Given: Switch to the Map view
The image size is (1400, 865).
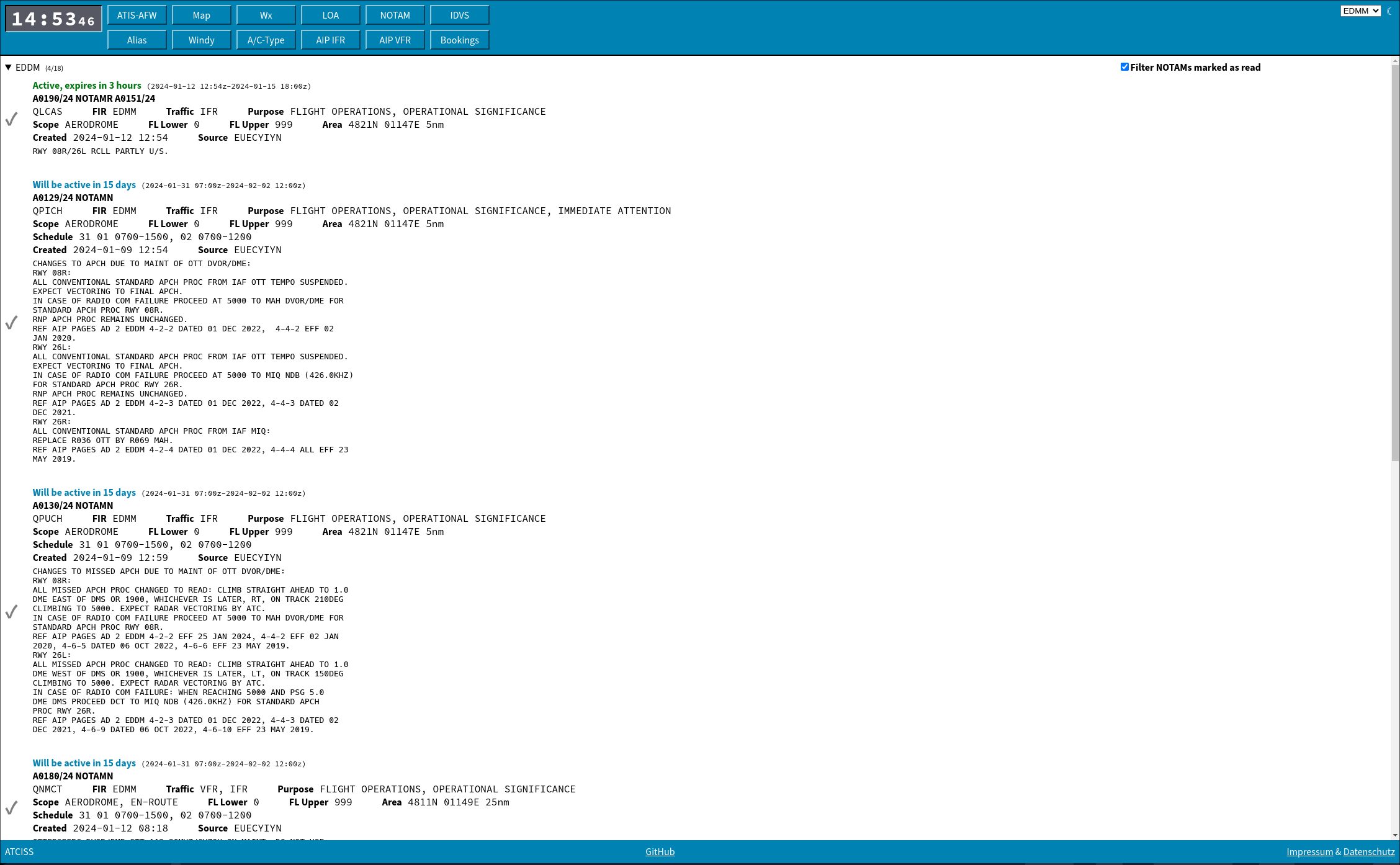Looking at the screenshot, I should [x=202, y=16].
